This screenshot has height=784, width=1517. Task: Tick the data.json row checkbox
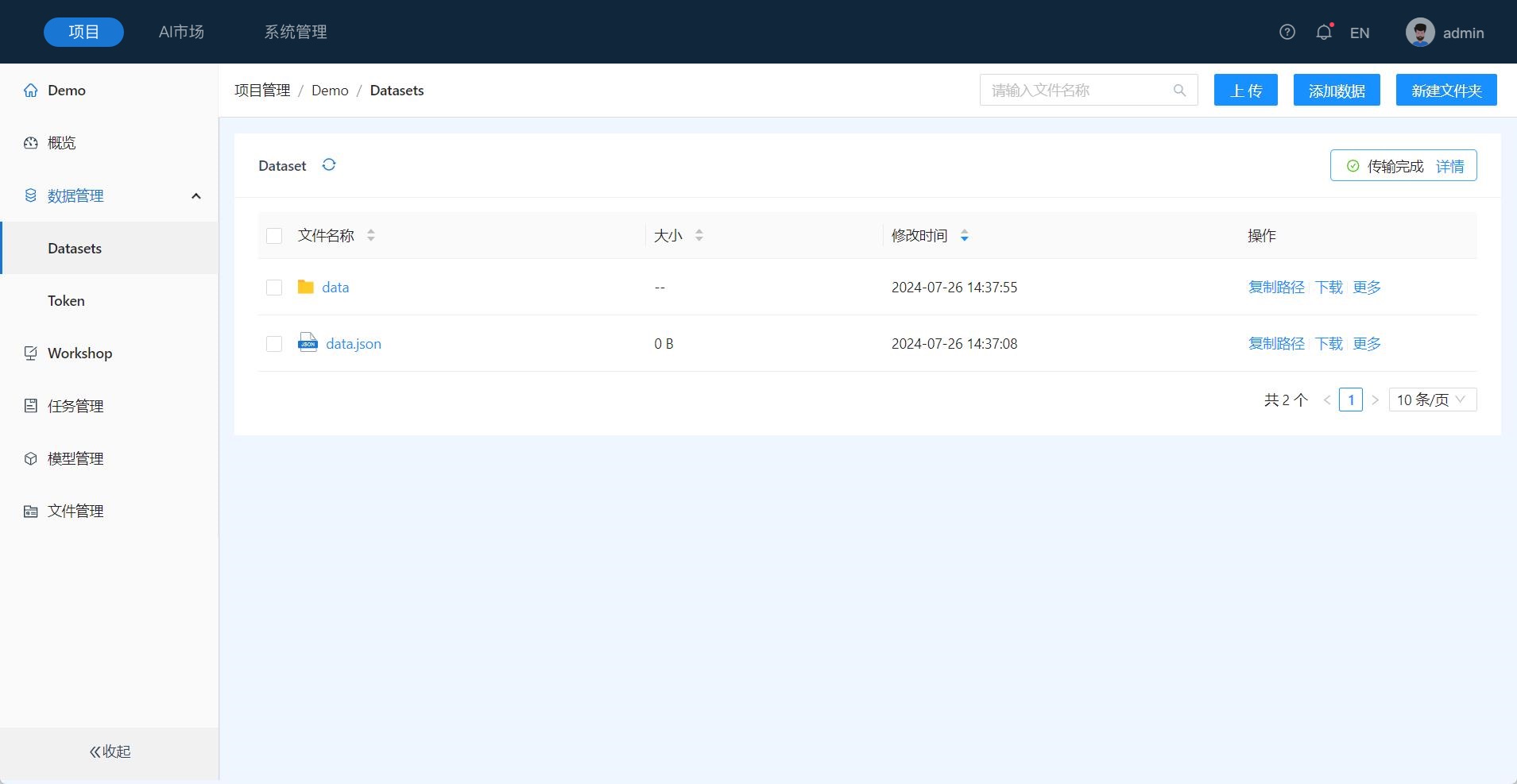(x=274, y=343)
